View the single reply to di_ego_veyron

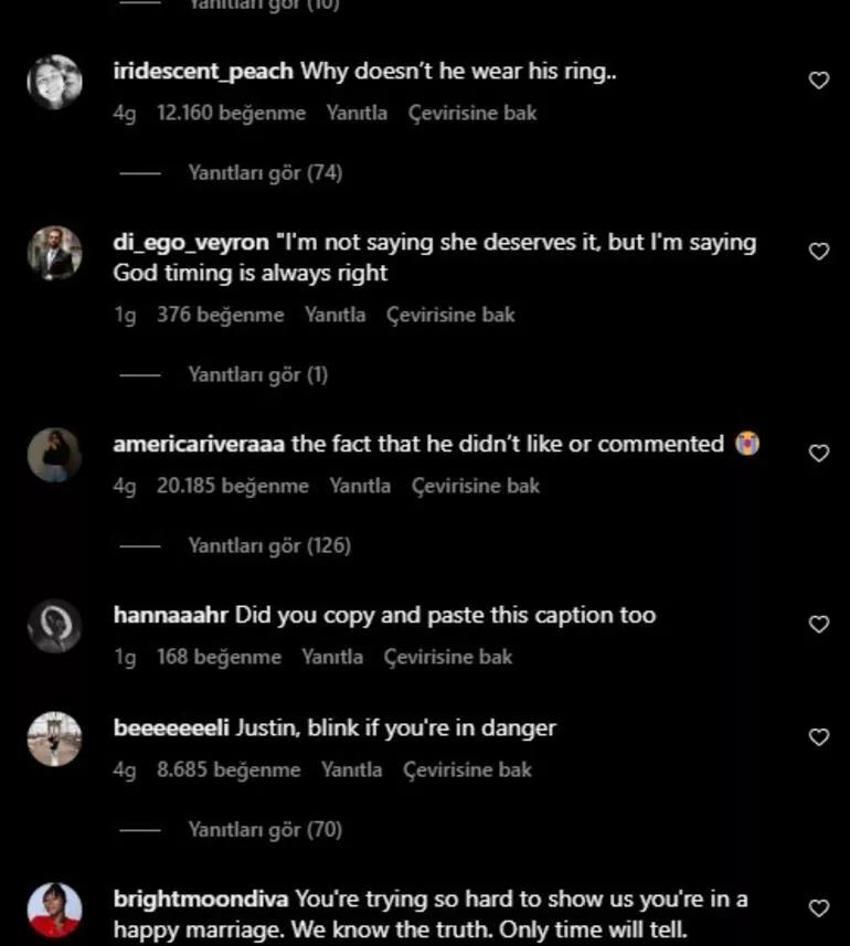click(258, 375)
